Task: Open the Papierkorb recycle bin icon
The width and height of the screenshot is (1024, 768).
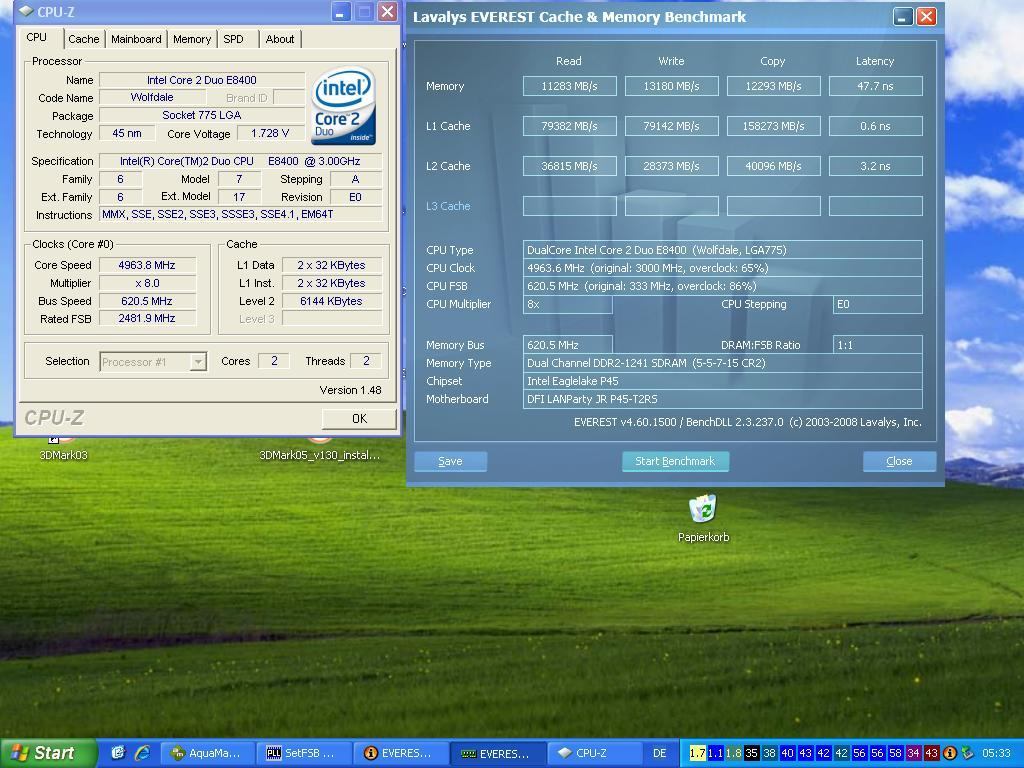Action: [x=703, y=510]
